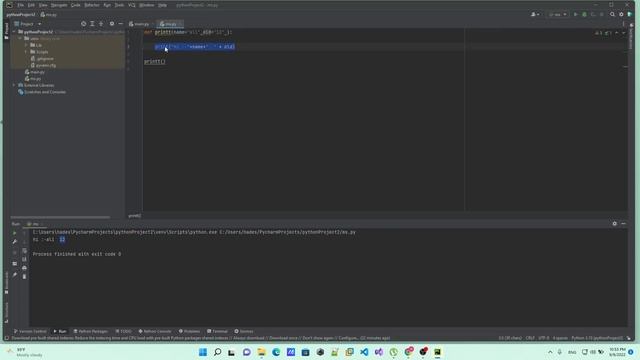The height and width of the screenshot is (360, 640).
Task: Click the highlighted print line in editor
Action: pyautogui.click(x=194, y=47)
